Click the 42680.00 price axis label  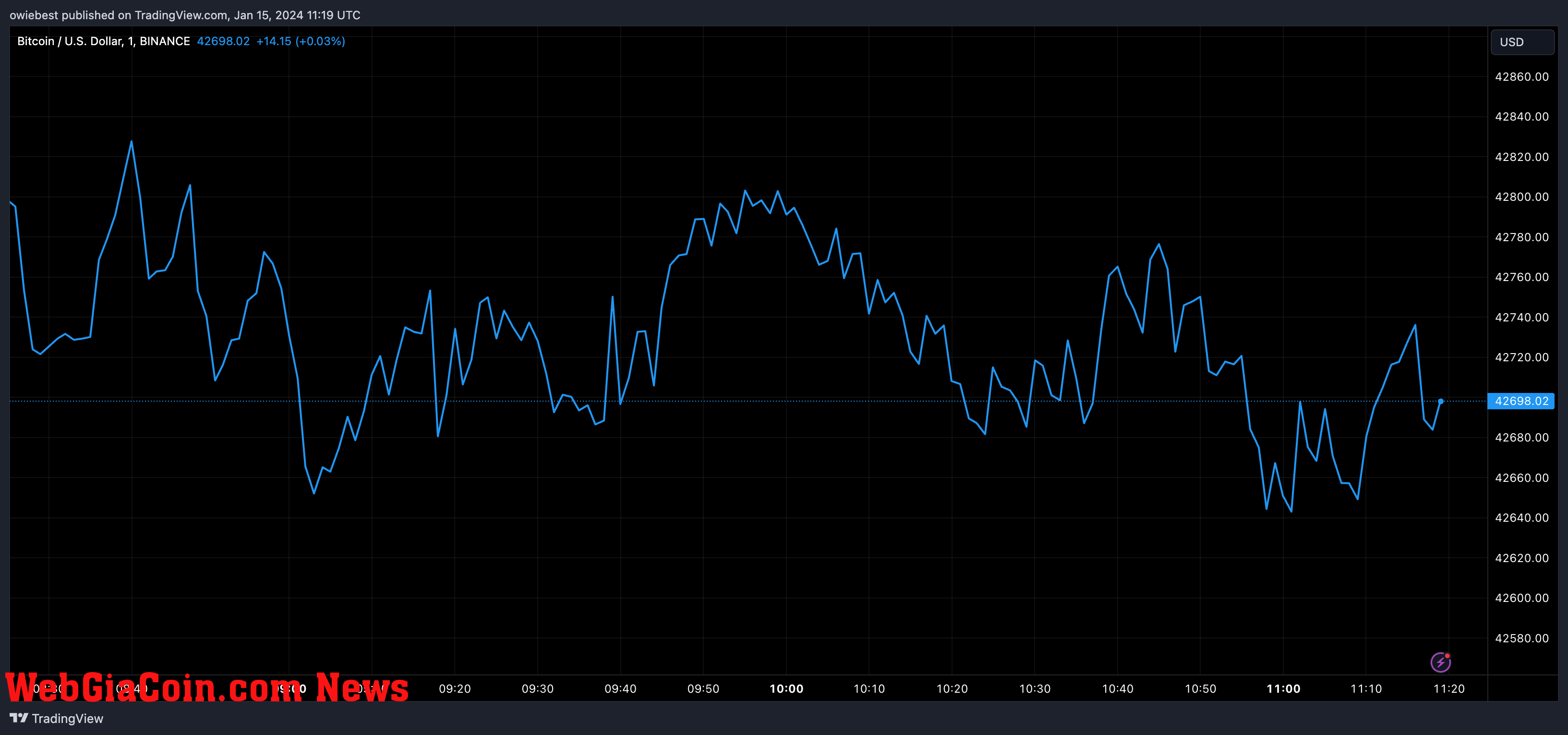coord(1522,437)
